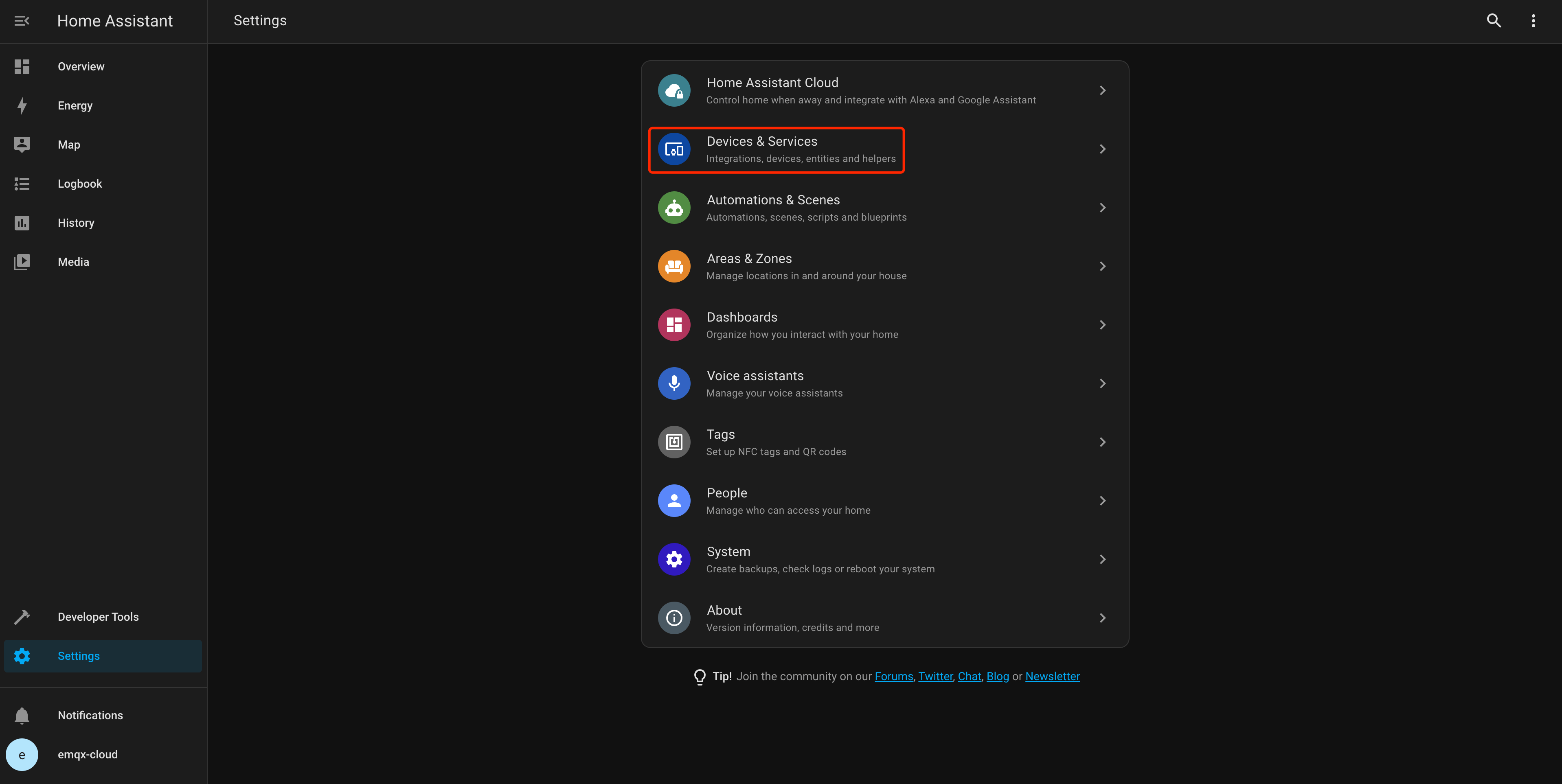
Task: Select the People avatar icon
Action: click(674, 500)
